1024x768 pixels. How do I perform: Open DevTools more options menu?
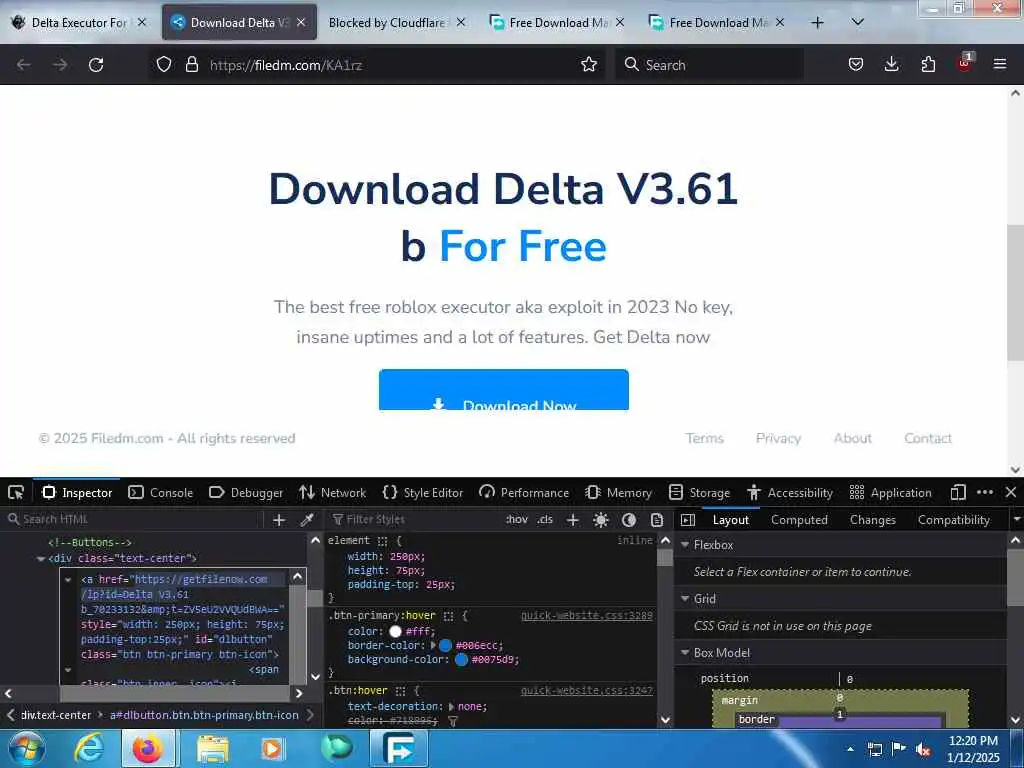coord(985,492)
